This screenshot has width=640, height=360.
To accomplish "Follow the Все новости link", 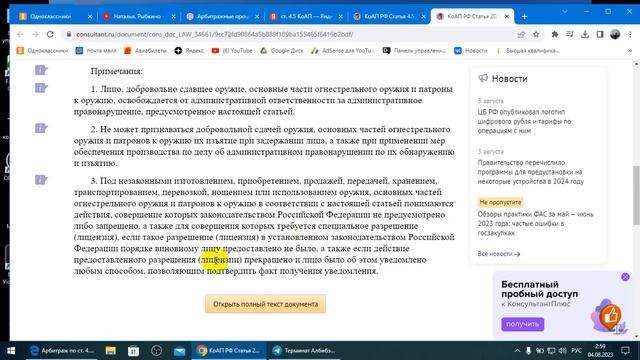I will click(x=499, y=254).
